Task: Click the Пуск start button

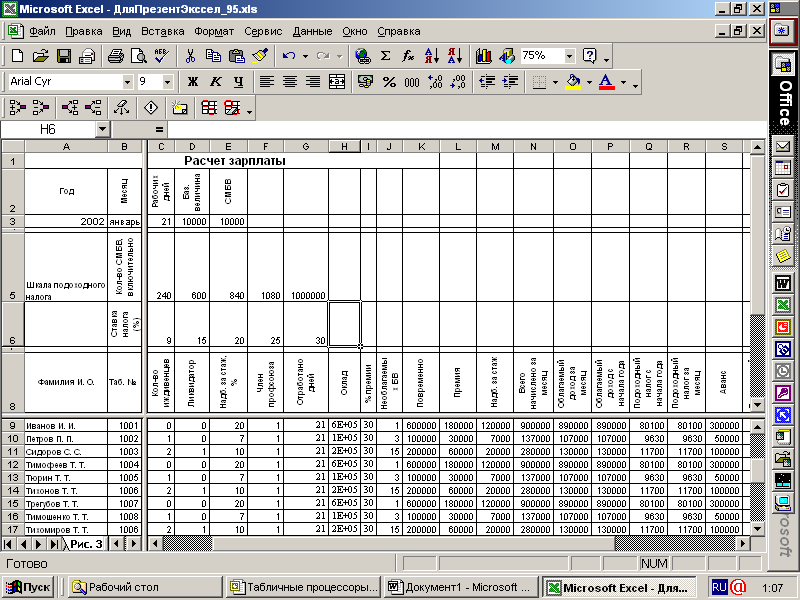Action: coord(28,588)
